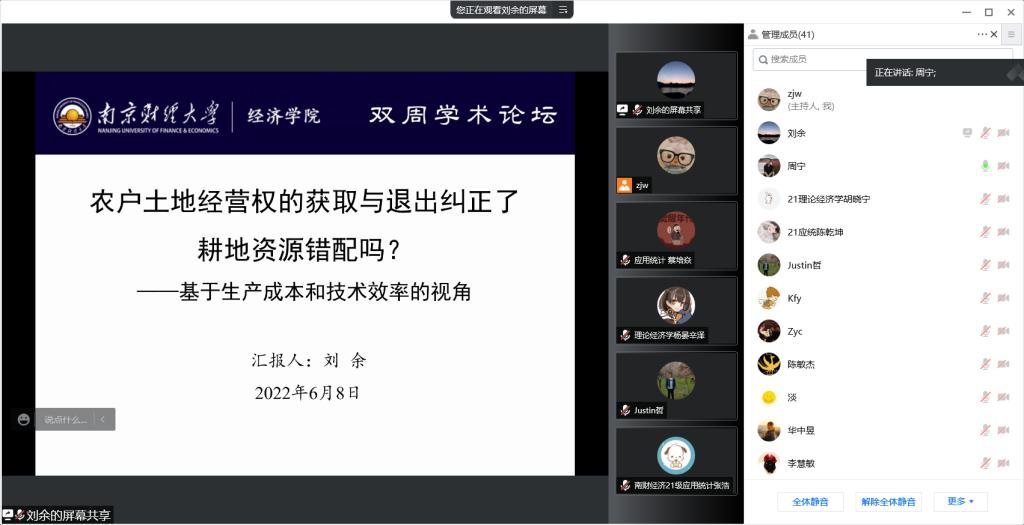The image size is (1024, 525).
Task: Click the hamburger menu icon at top right
Action: point(1011,35)
